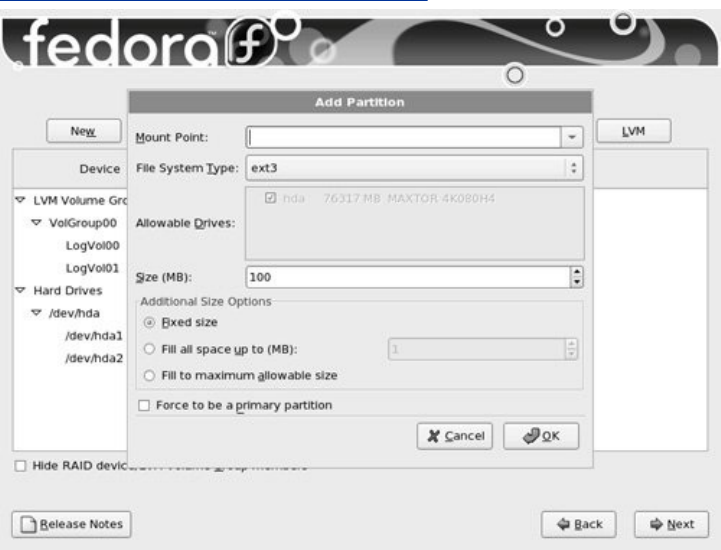Select Fill to maximum allowable size
721x550 pixels.
(x=149, y=376)
